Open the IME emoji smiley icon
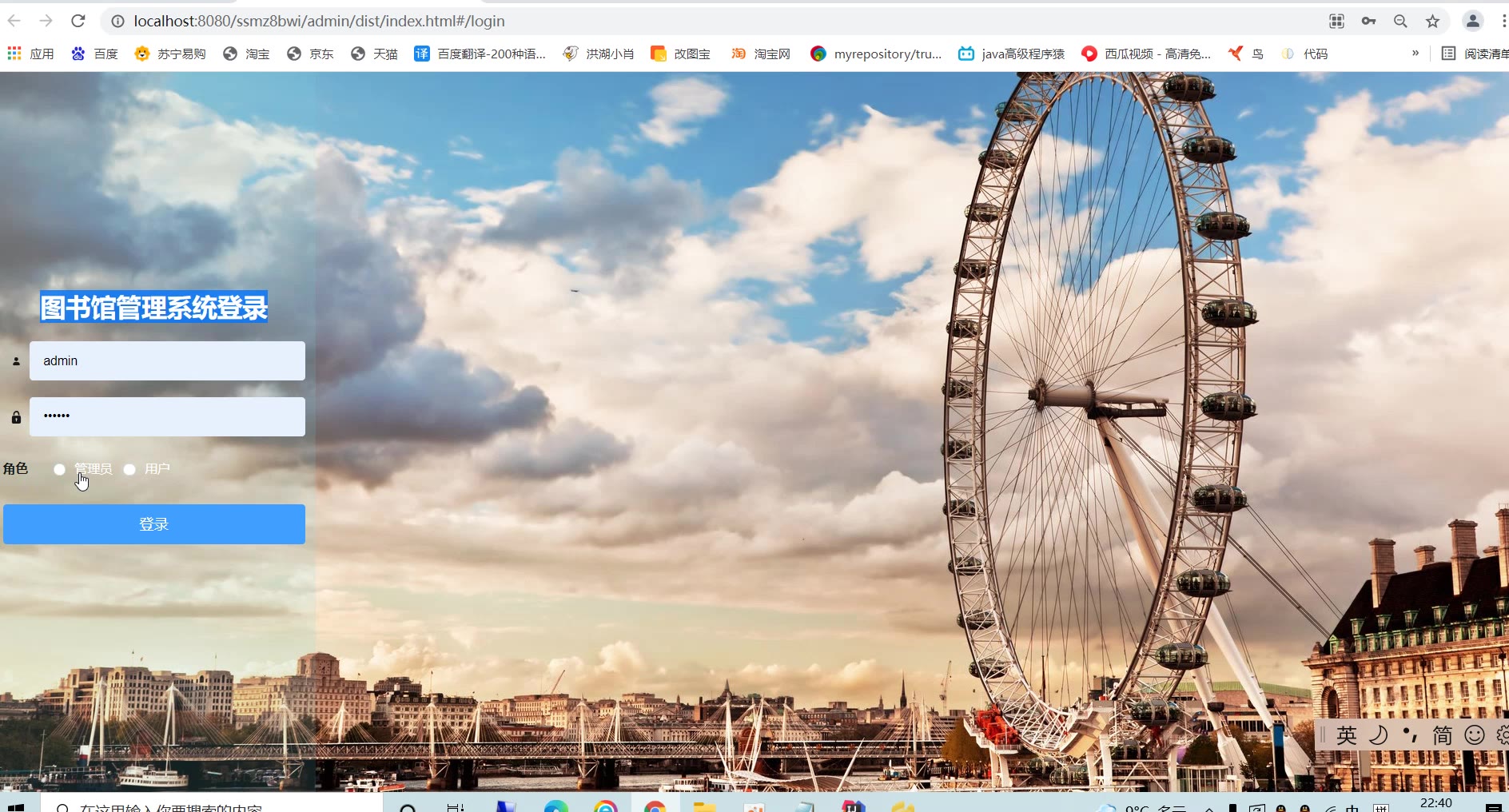Image resolution: width=1509 pixels, height=812 pixels. (x=1475, y=735)
